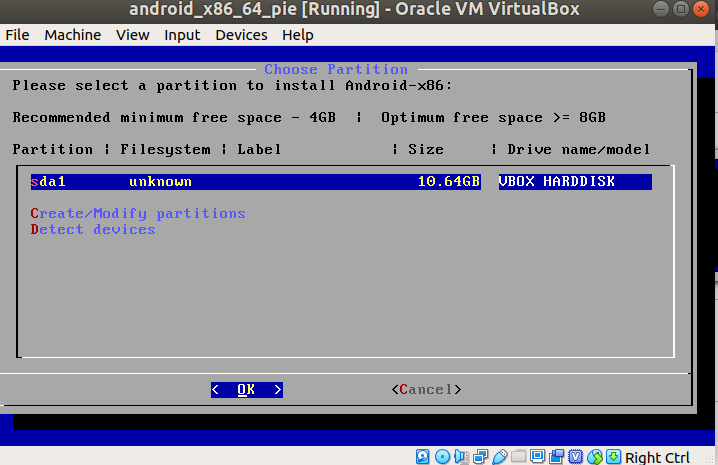Click the 'unknown' filesystem value
718x465 pixels.
pos(160,181)
